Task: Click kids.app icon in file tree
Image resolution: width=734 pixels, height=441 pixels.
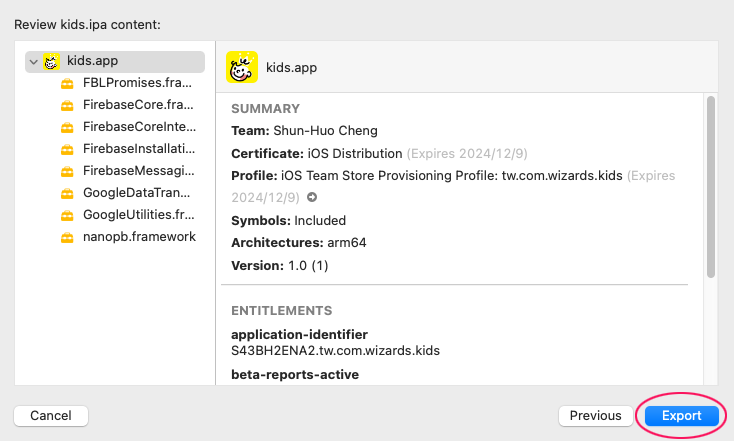Action: click(x=51, y=61)
